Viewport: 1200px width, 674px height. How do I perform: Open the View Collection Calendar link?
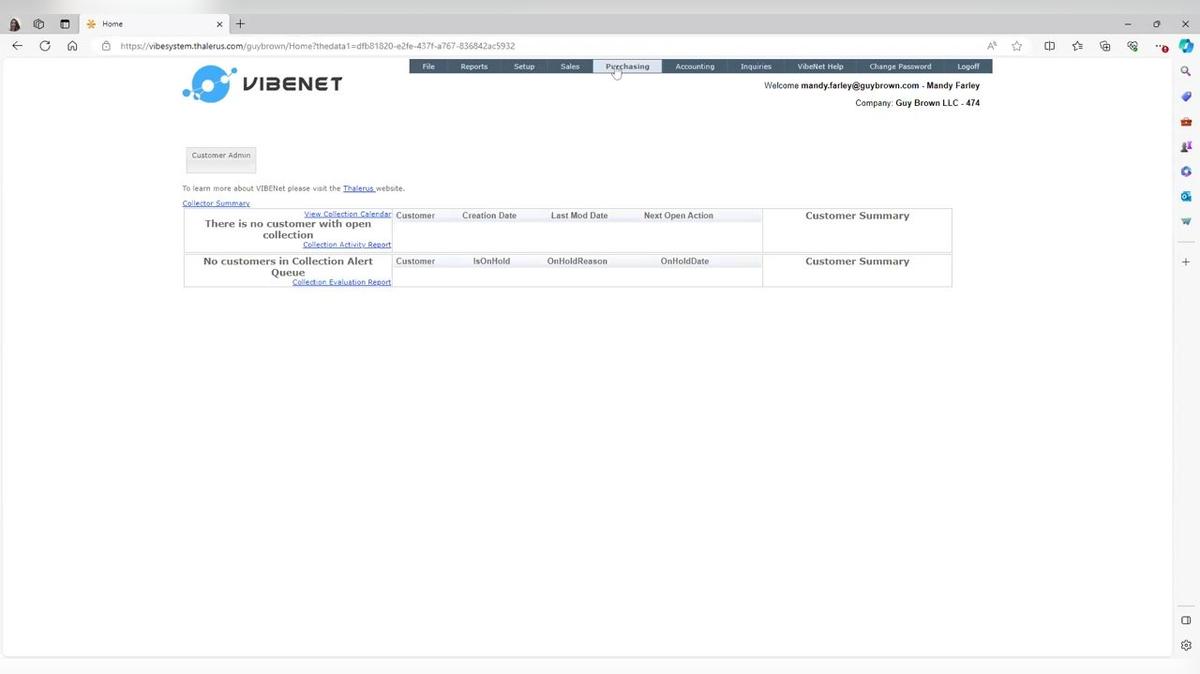click(347, 214)
